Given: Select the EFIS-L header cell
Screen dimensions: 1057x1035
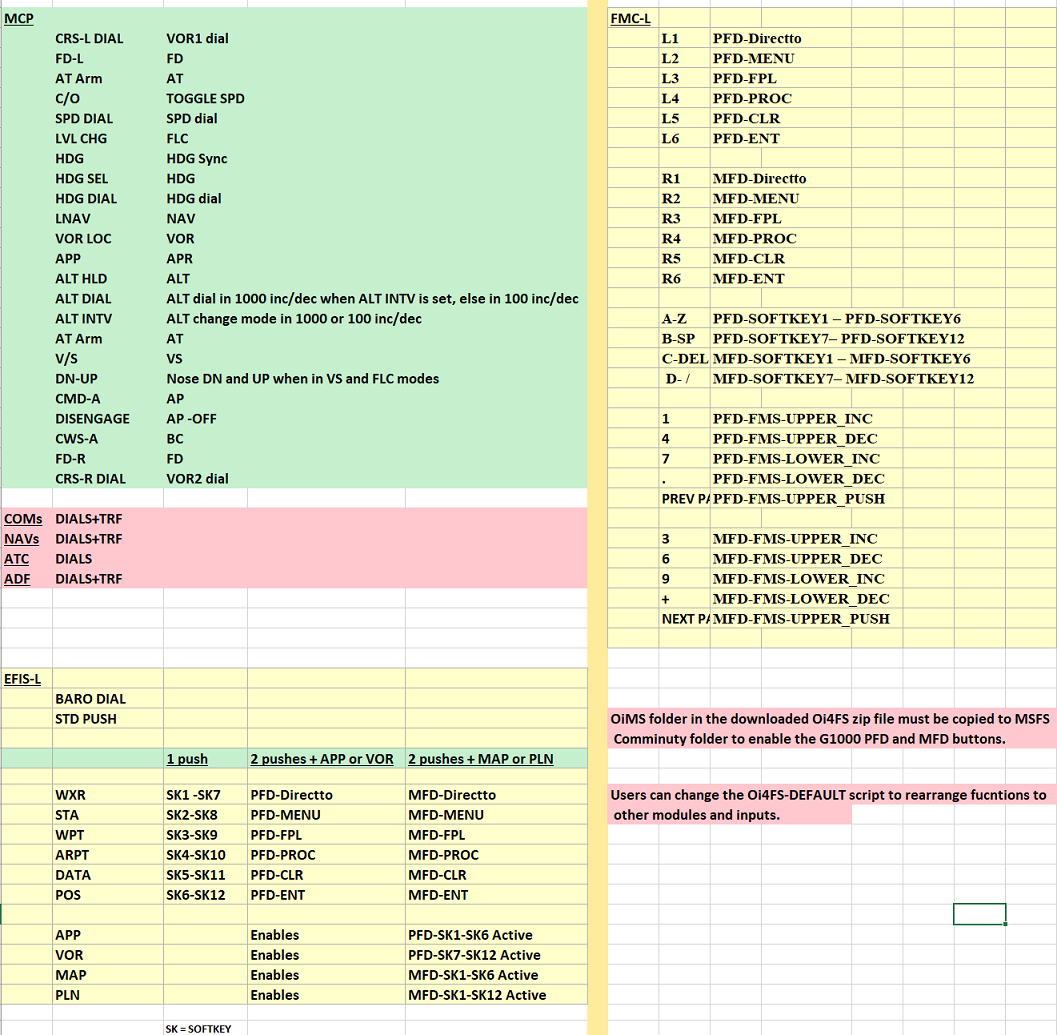Looking at the screenshot, I should click(22, 678).
